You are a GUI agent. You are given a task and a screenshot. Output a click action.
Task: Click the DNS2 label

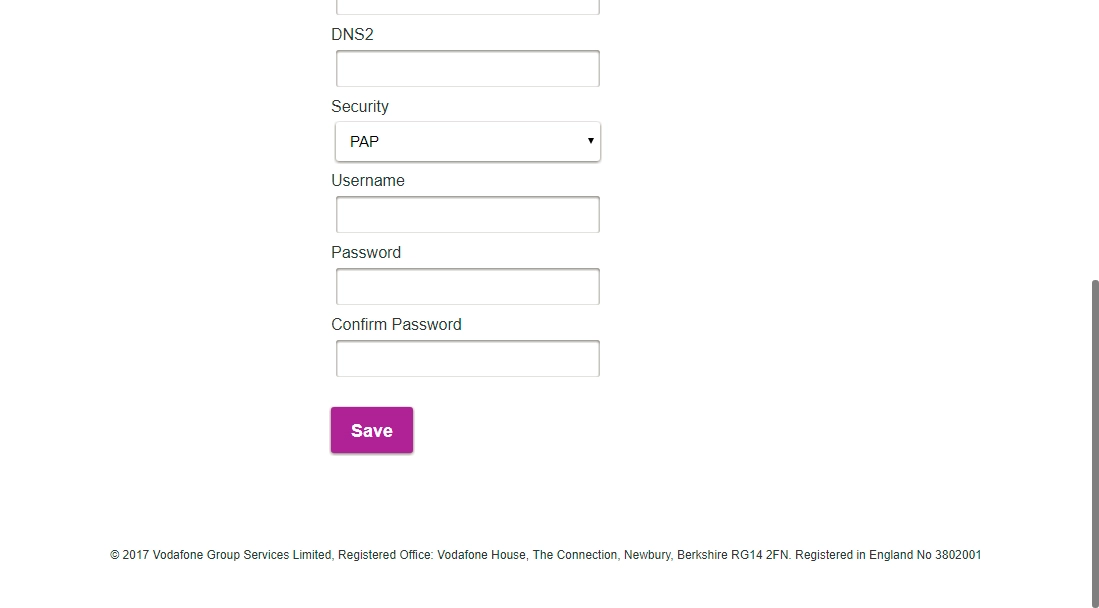(352, 34)
